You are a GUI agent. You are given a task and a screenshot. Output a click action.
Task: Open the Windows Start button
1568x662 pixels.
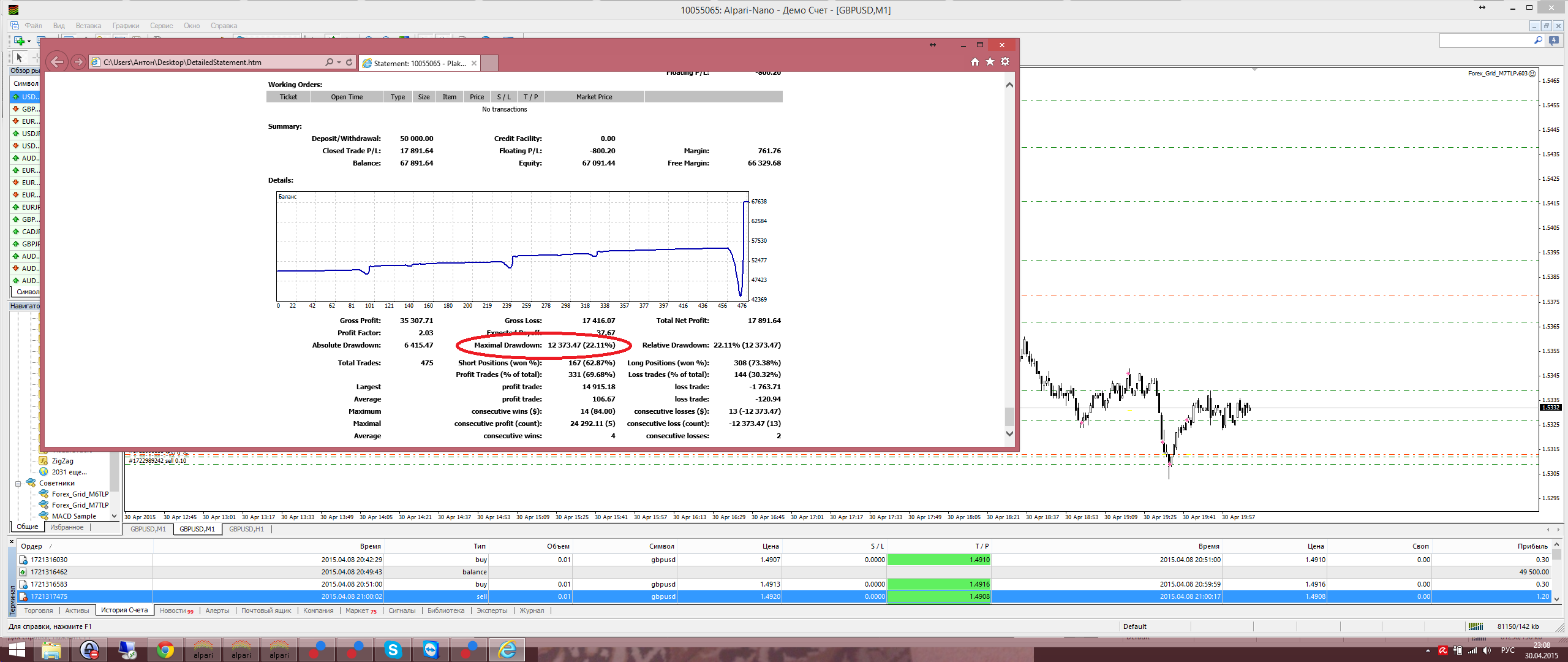tap(17, 650)
